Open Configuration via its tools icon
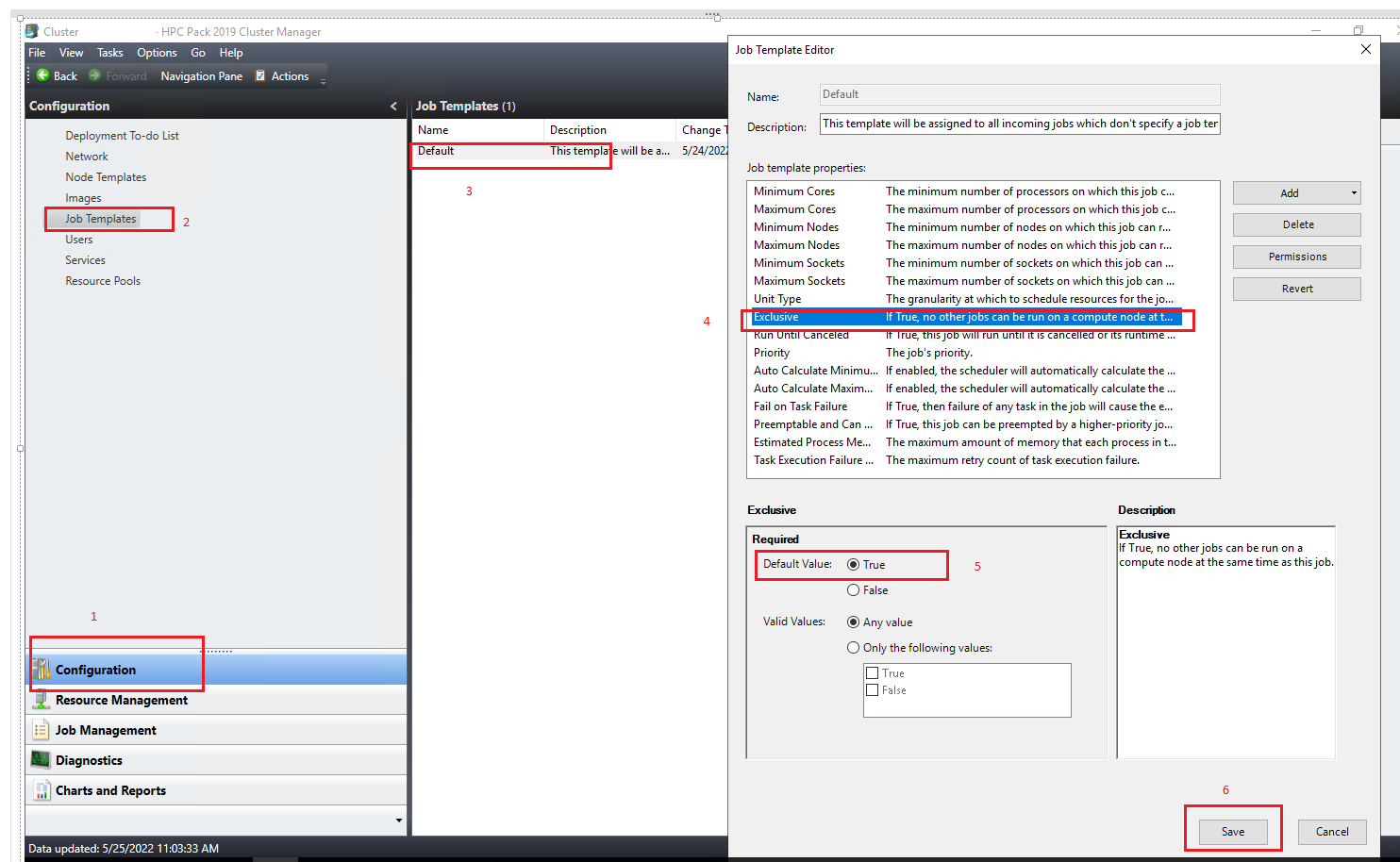Viewport: 1400px width, 862px height. 42,670
